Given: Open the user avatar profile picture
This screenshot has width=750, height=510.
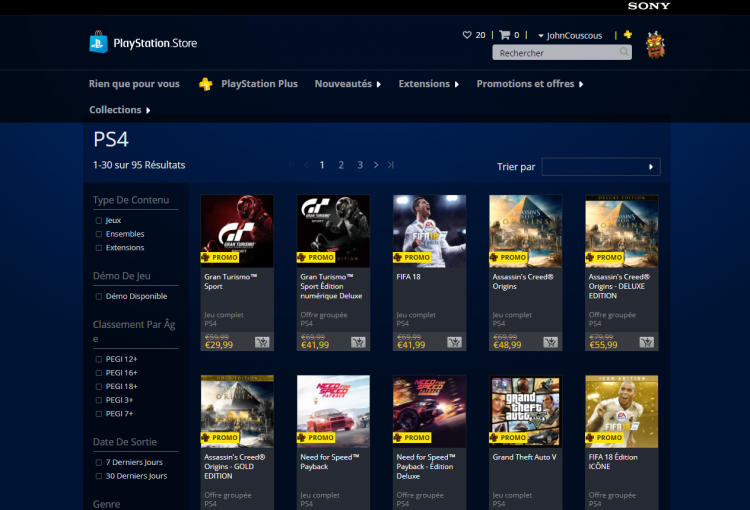Looking at the screenshot, I should tap(655, 44).
